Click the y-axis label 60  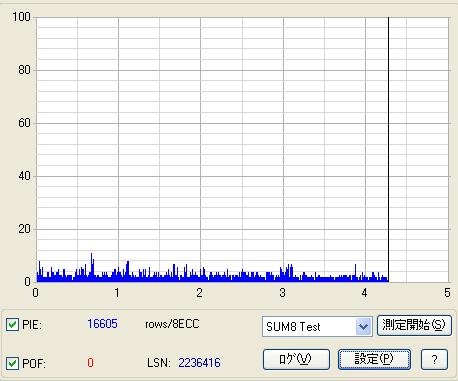coord(24,123)
